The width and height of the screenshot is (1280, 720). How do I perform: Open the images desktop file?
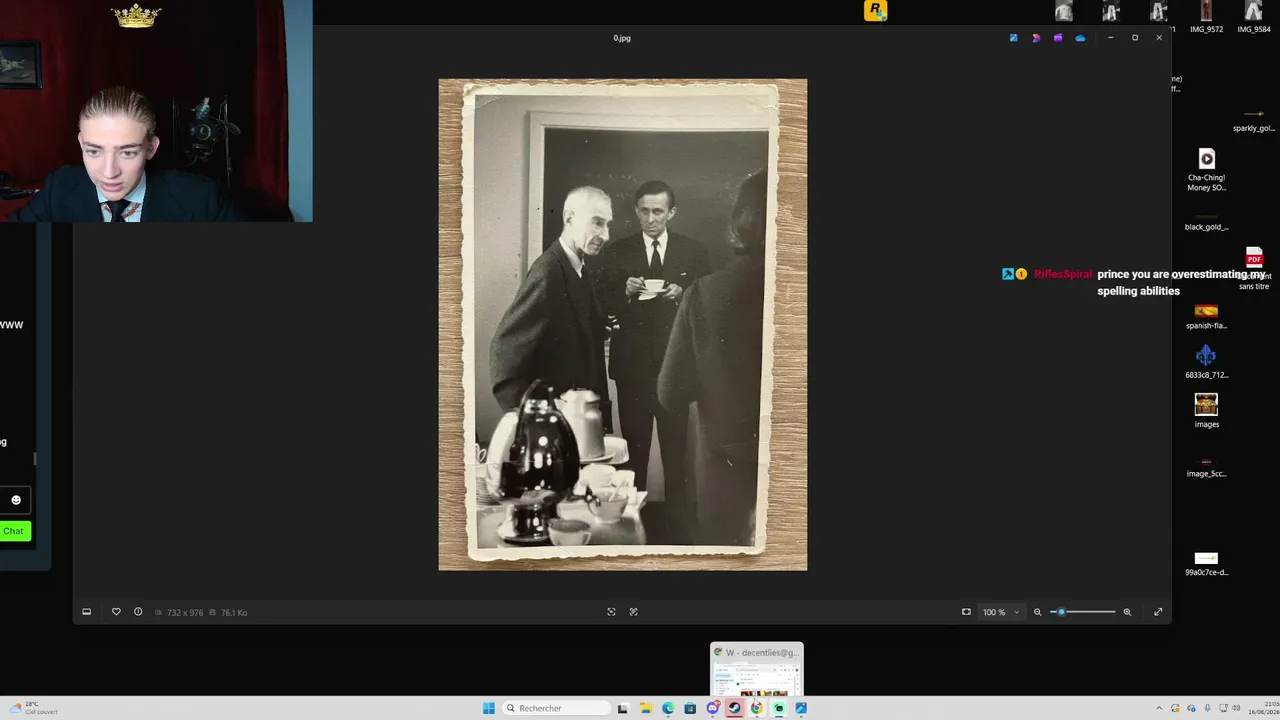coord(1207,411)
